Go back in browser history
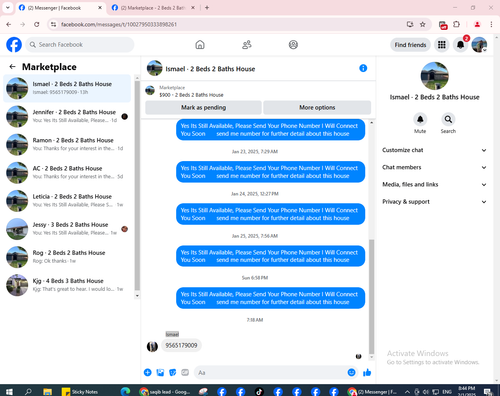 coord(9,24)
